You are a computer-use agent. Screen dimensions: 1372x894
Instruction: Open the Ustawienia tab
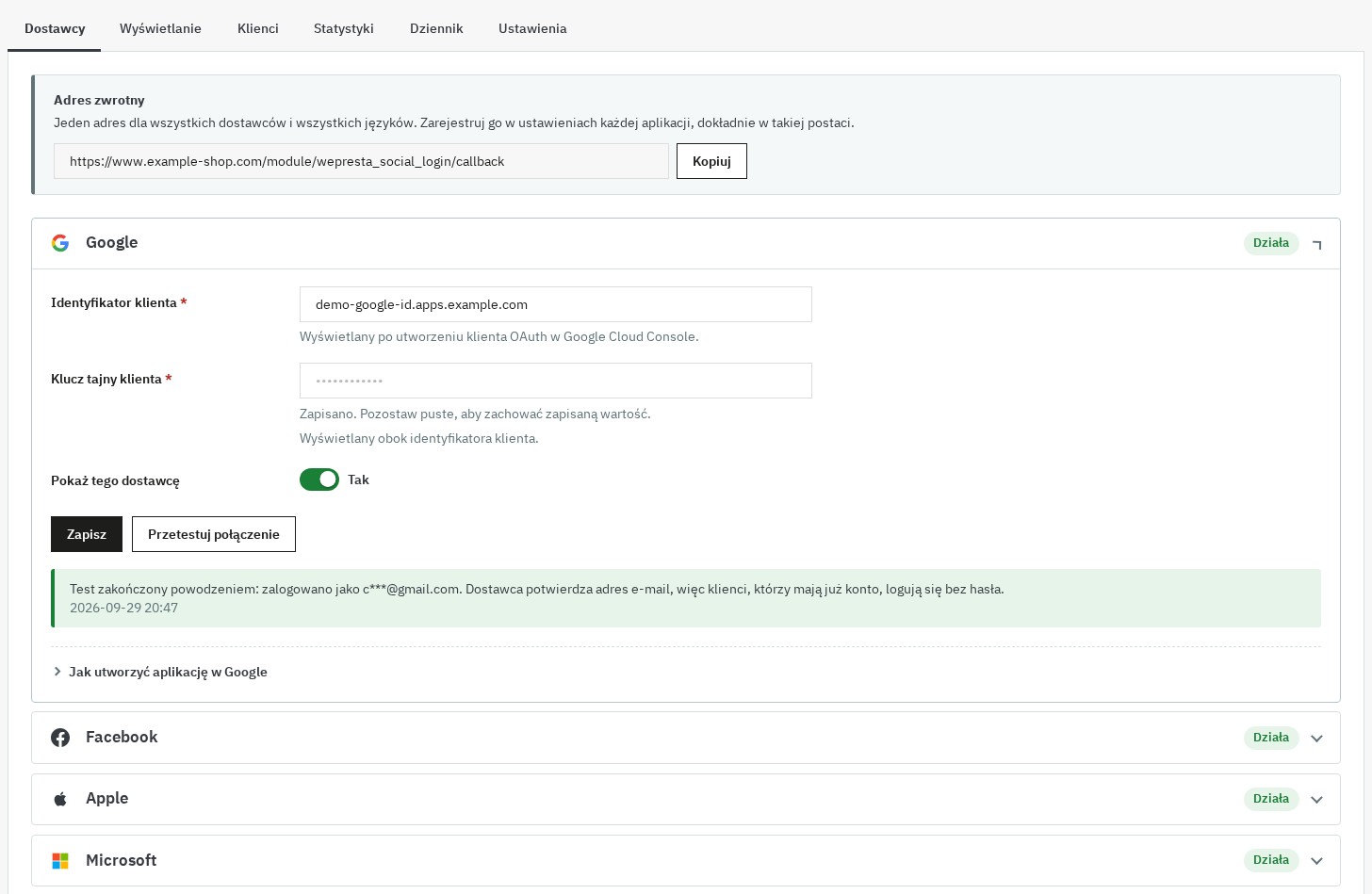(x=532, y=28)
